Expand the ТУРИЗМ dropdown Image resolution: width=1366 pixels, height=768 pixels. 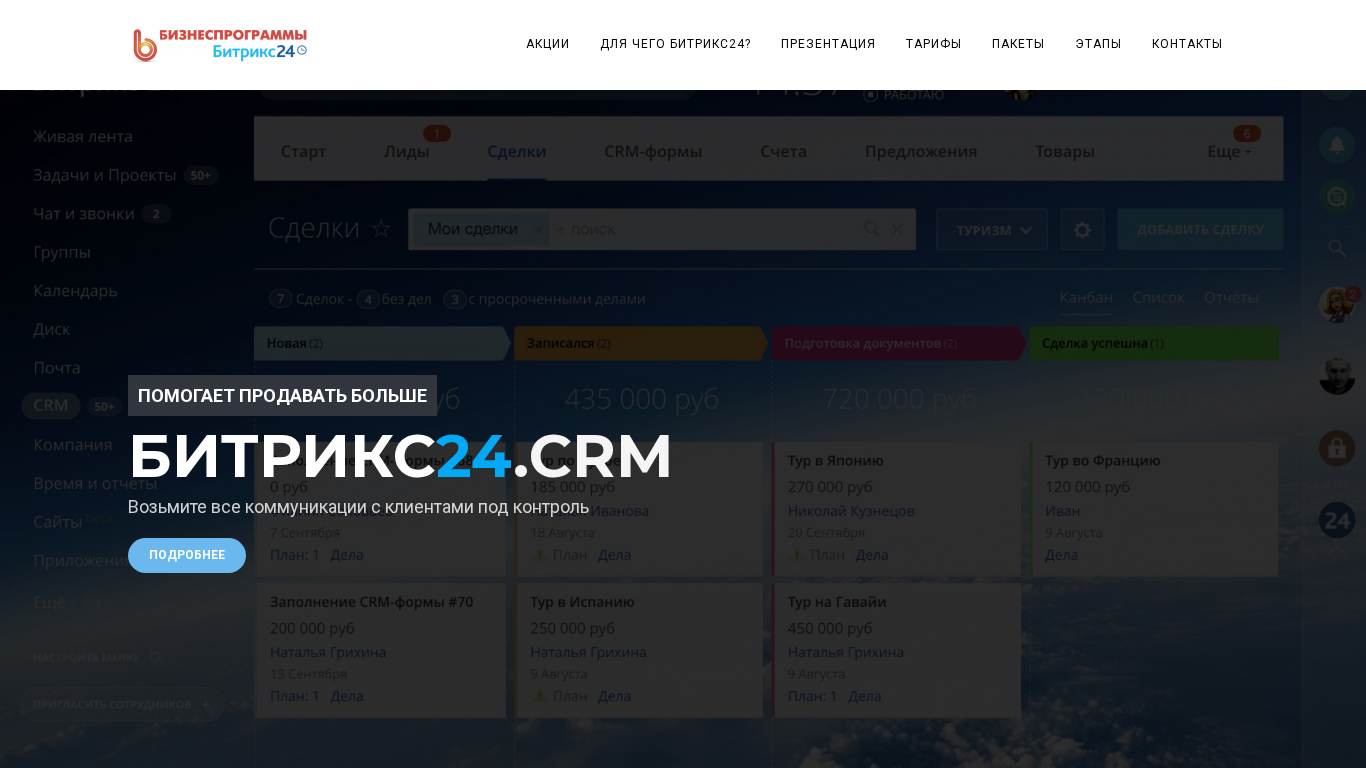[992, 230]
